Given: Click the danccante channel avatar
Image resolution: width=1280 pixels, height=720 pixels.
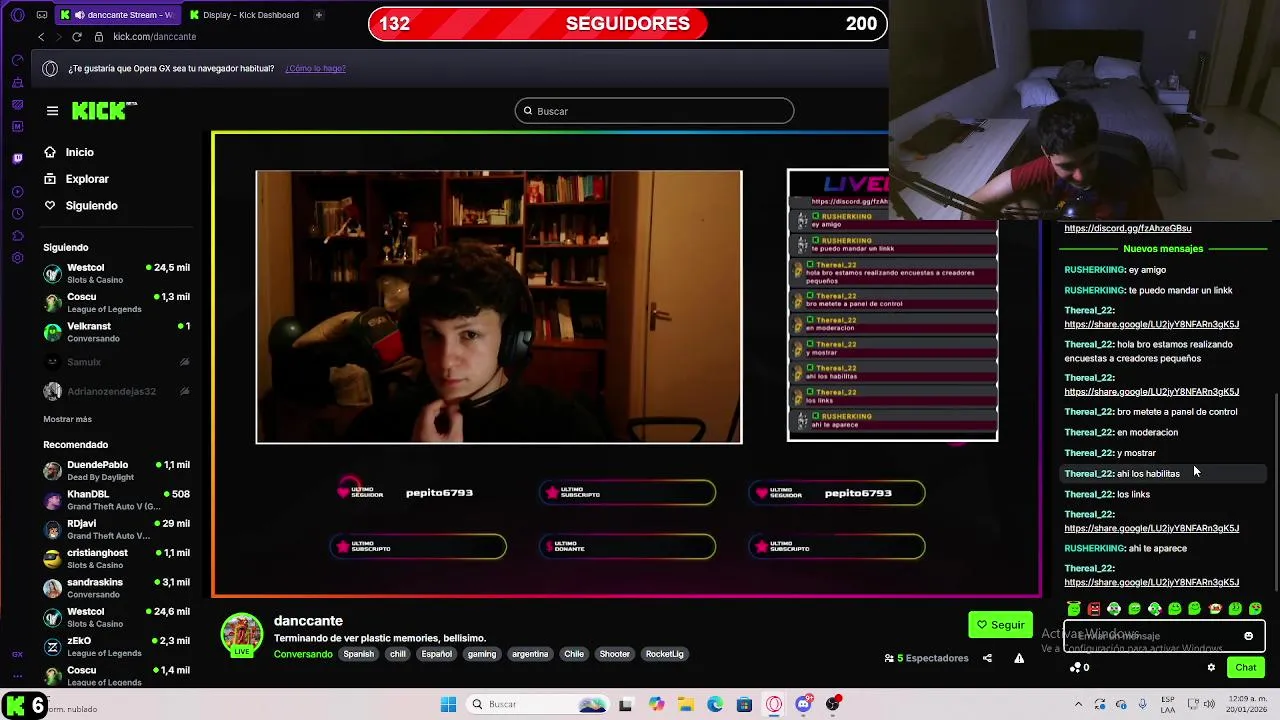Looking at the screenshot, I should 241,634.
